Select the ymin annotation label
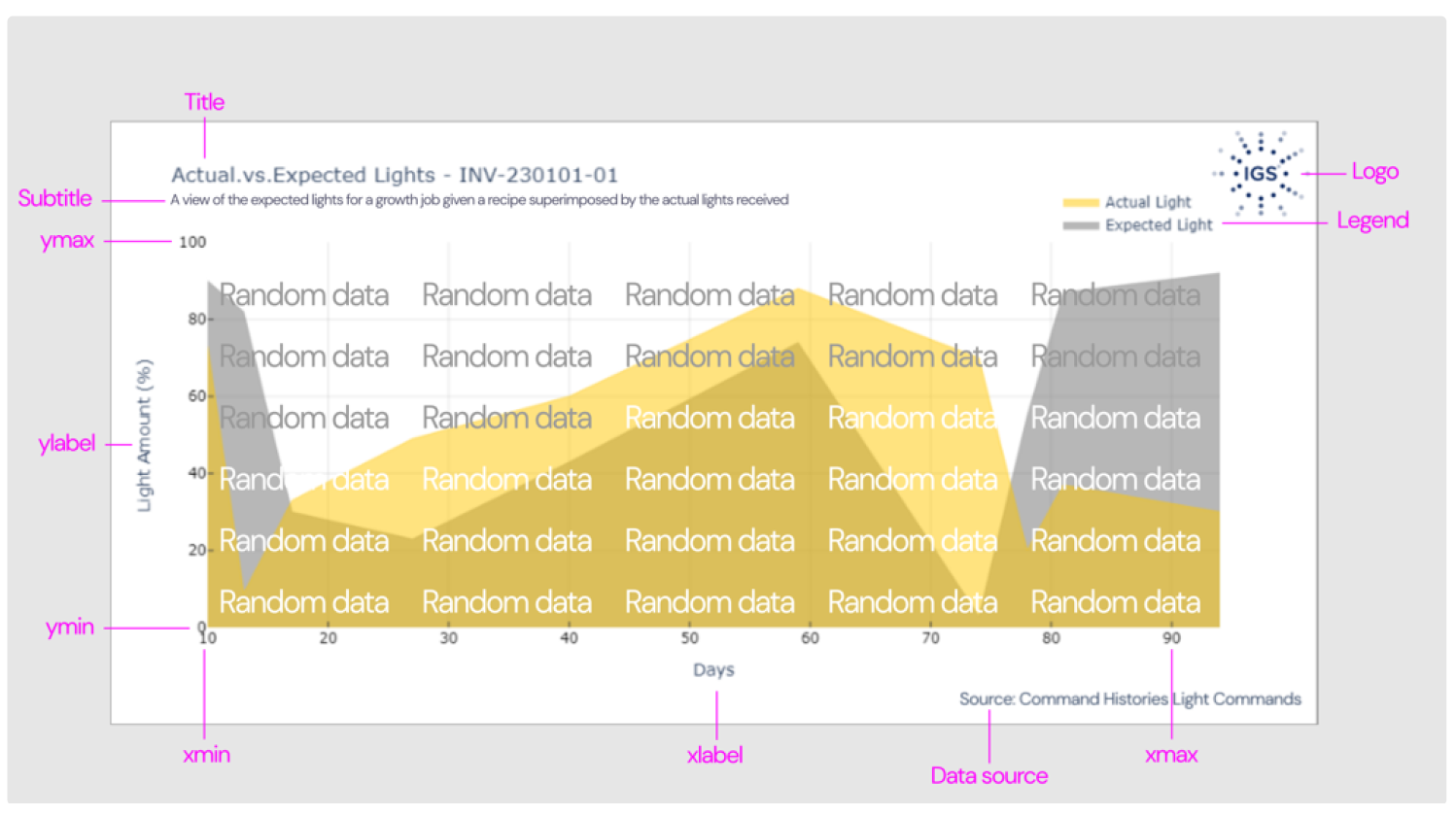1456x816 pixels. click(70, 627)
